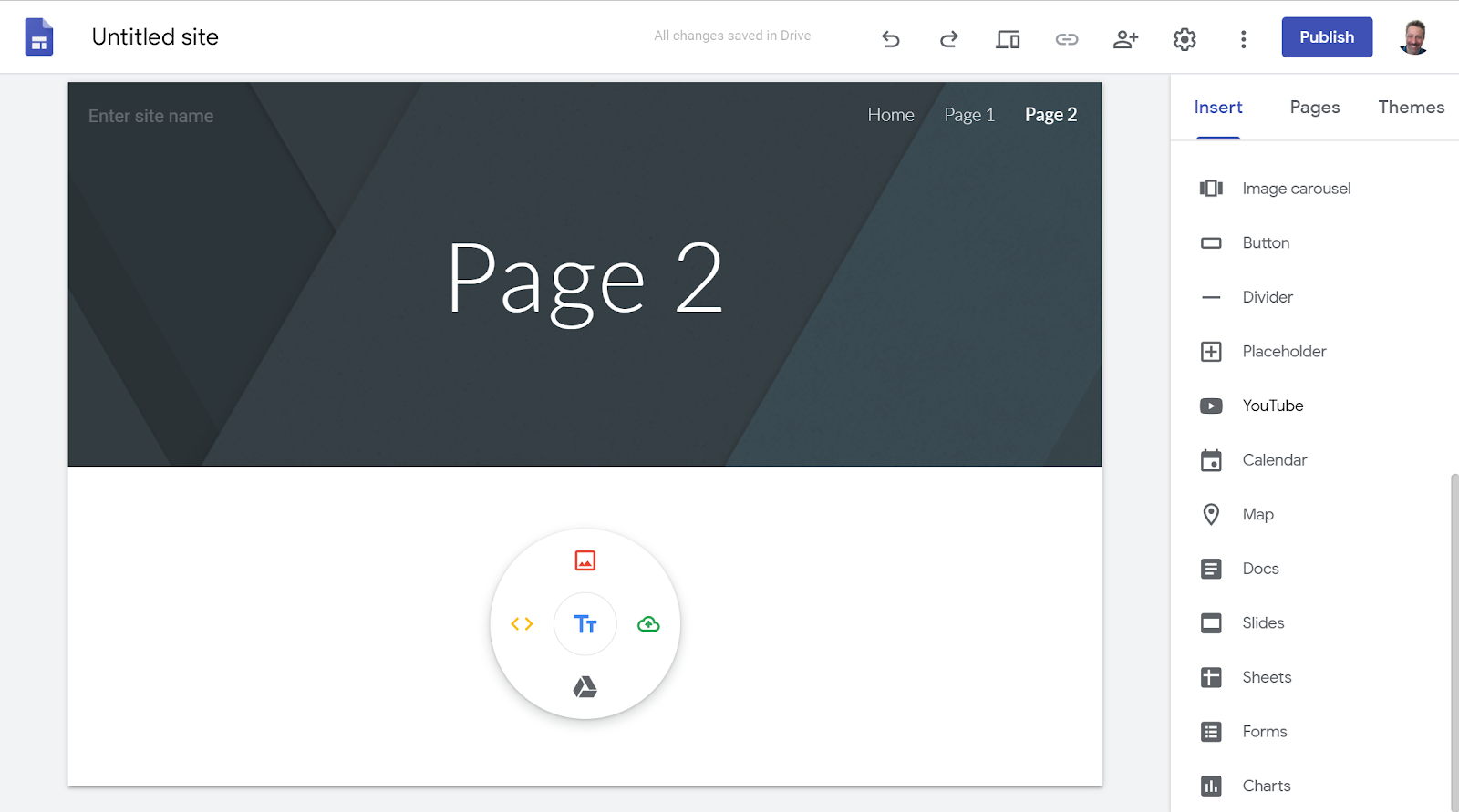The image size is (1459, 812).
Task: Insert a Button element label
Action: click(1266, 243)
